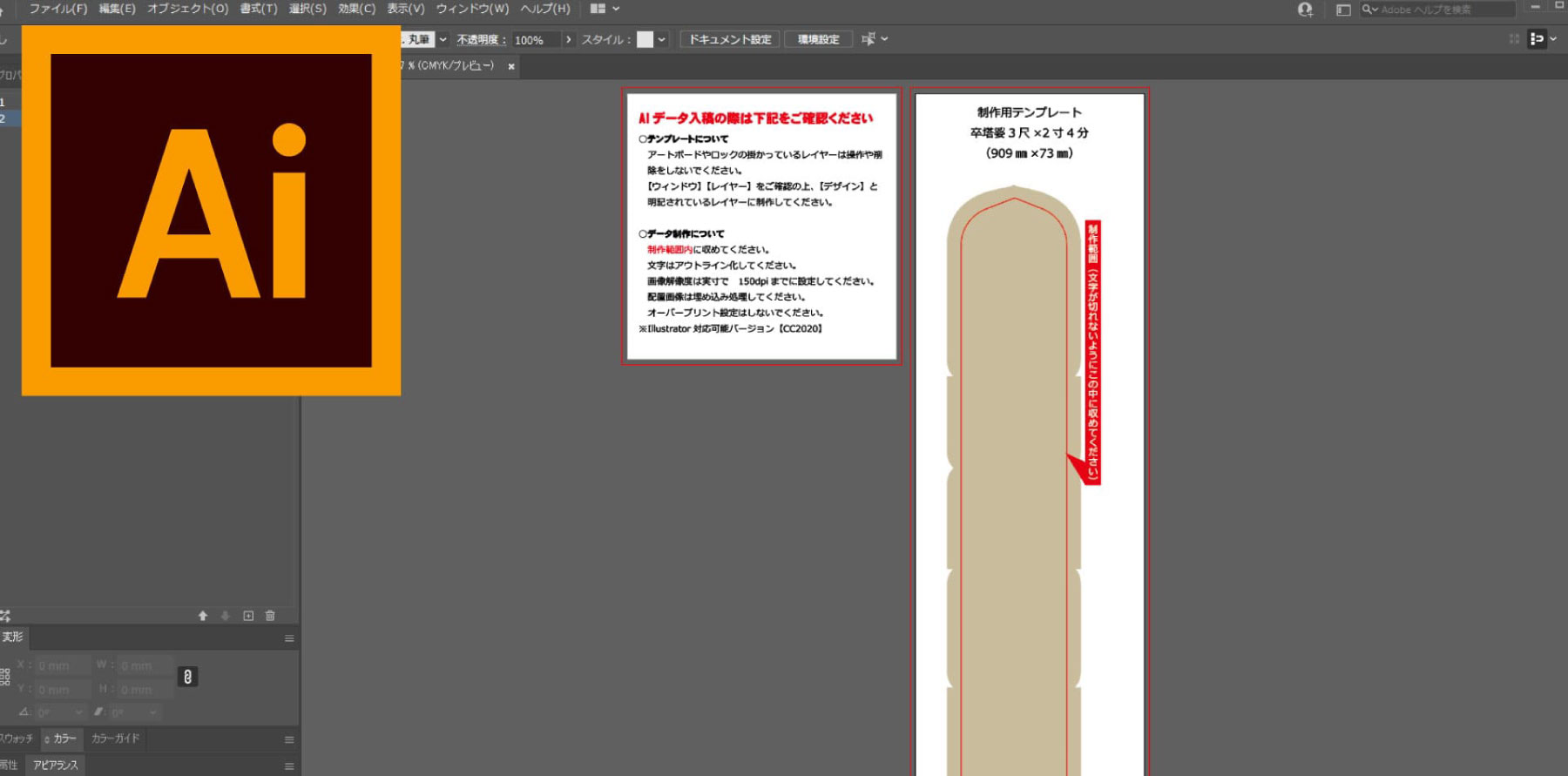
Task: Click the arrange documents grid icon
Action: coord(598,9)
